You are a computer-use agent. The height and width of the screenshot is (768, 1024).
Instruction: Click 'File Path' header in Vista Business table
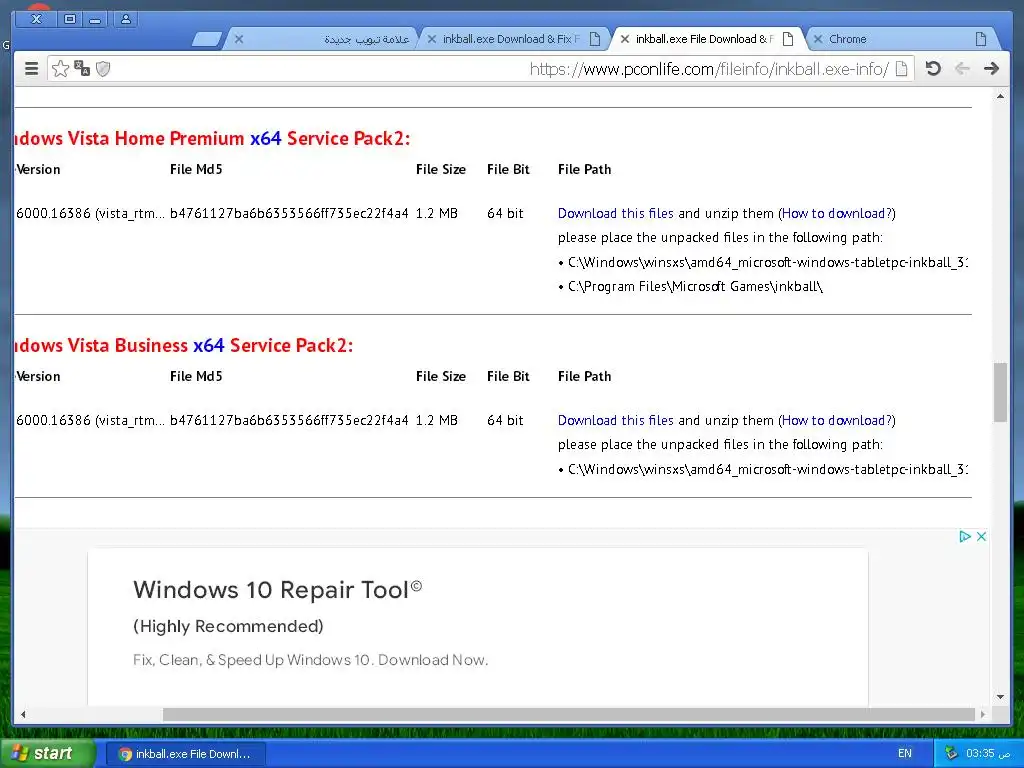point(584,377)
